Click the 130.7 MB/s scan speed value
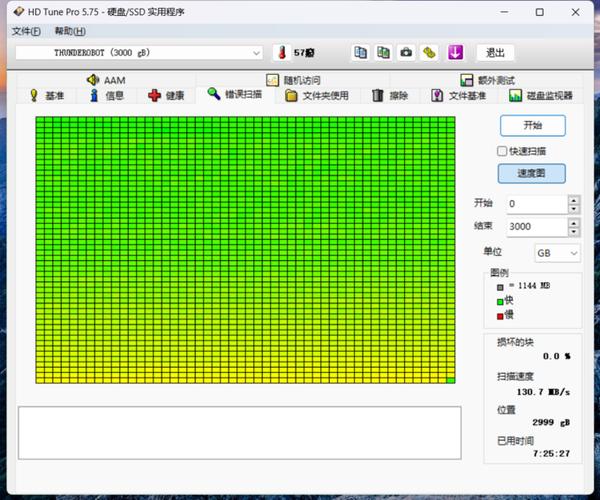The width and height of the screenshot is (600, 500). [x=543, y=392]
